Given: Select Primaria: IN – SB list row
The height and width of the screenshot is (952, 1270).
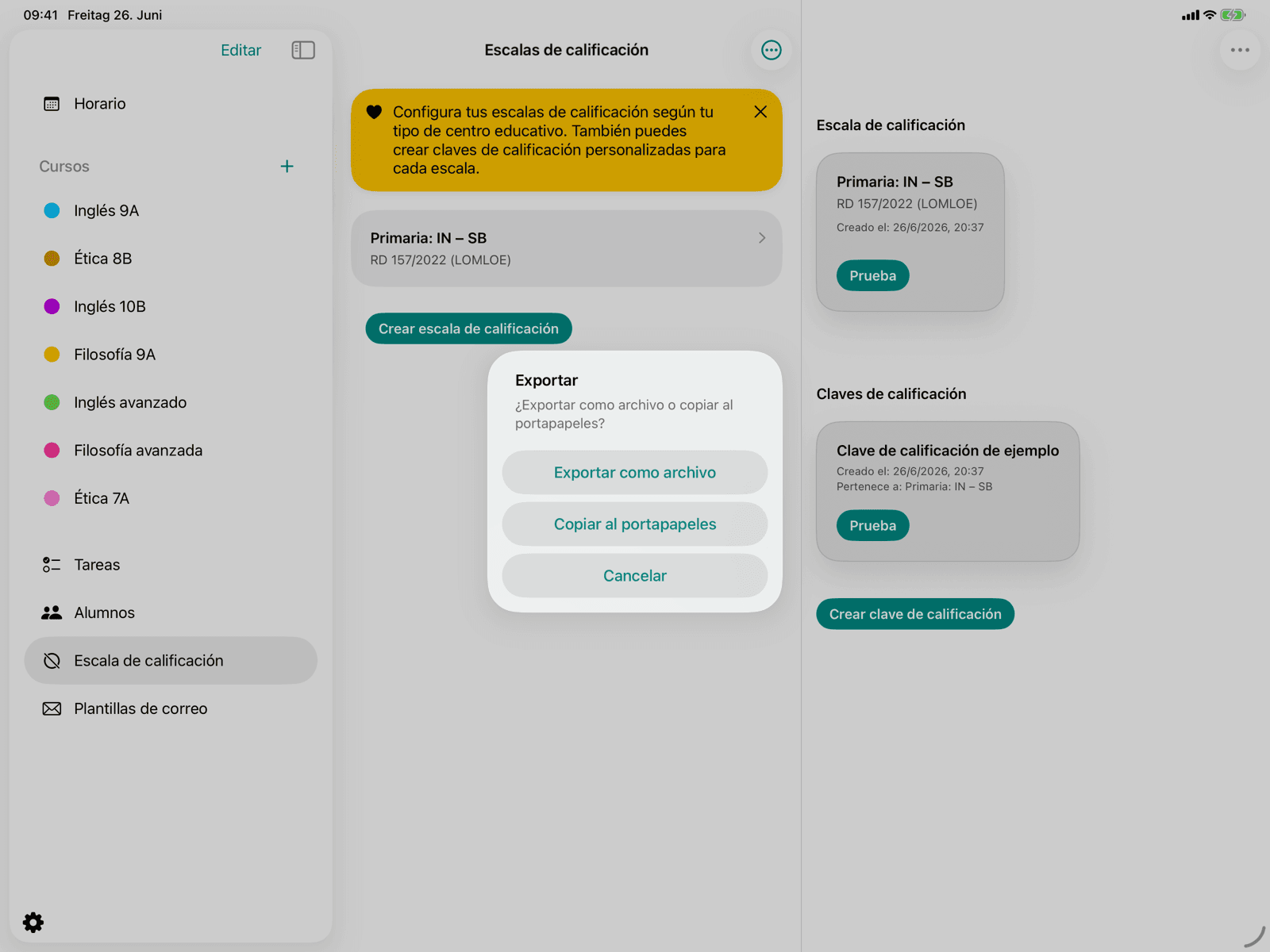Looking at the screenshot, I should [566, 248].
